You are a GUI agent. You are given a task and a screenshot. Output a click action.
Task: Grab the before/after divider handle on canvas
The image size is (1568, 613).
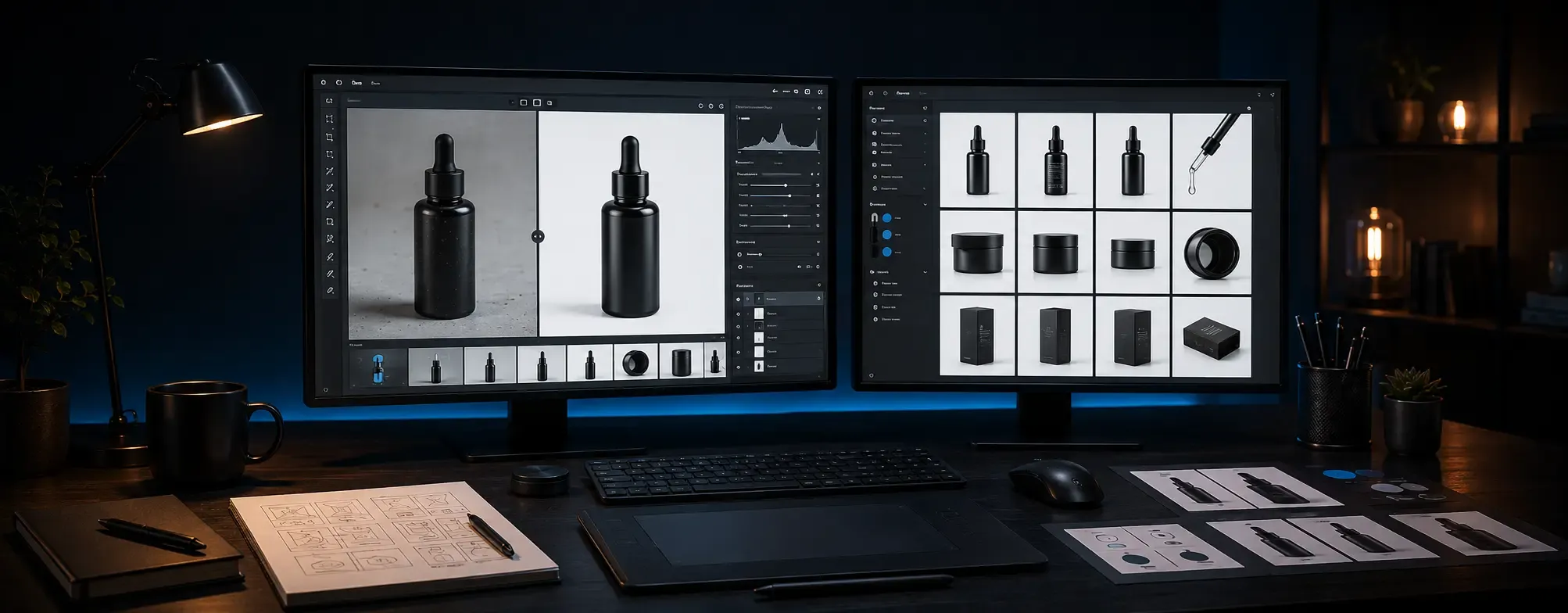point(537,235)
